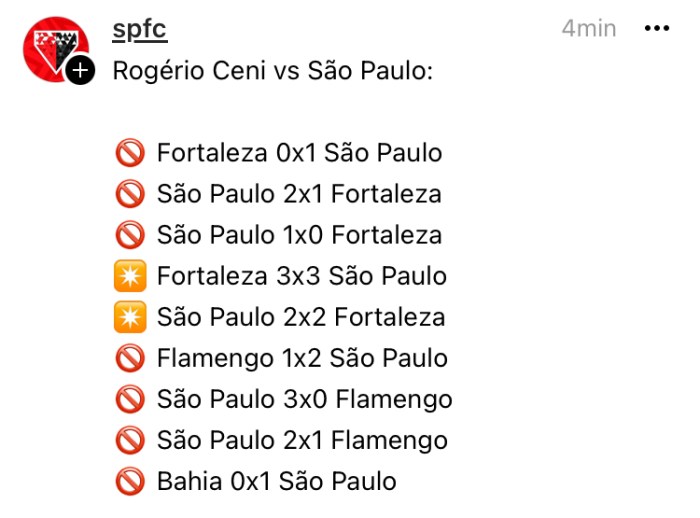Click the "São Paulo 2x2 Fortaleza" result text
This screenshot has height=518, width=700.
coord(301,318)
